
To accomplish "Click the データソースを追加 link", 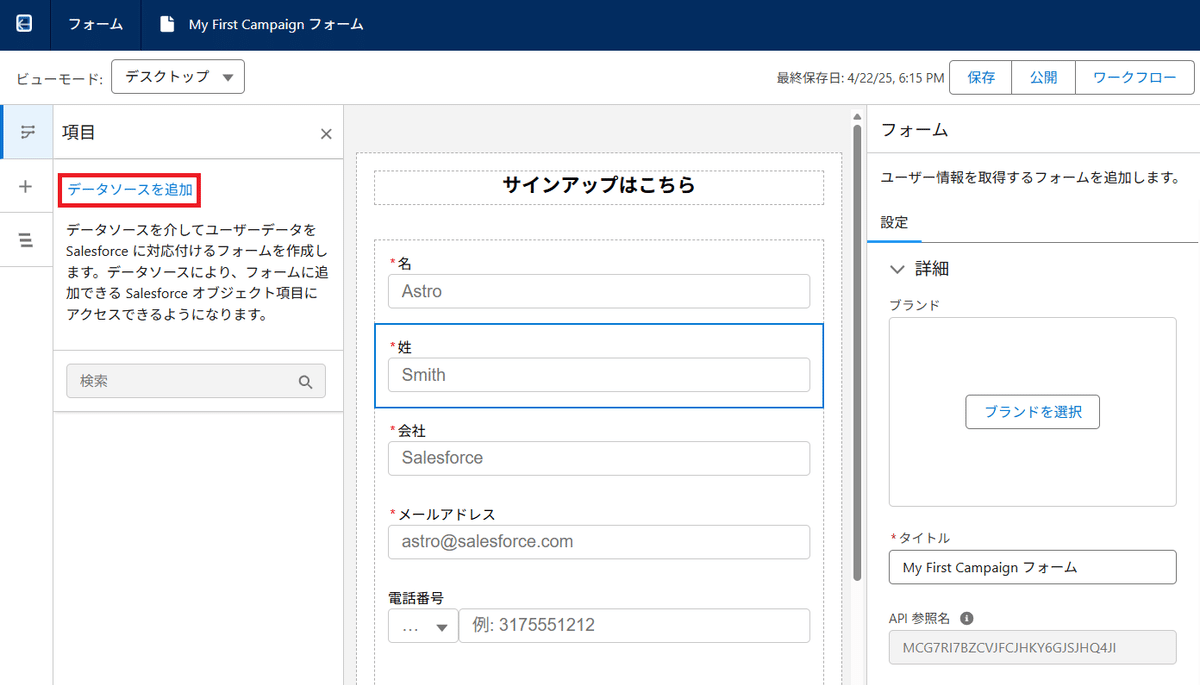I will coord(130,189).
